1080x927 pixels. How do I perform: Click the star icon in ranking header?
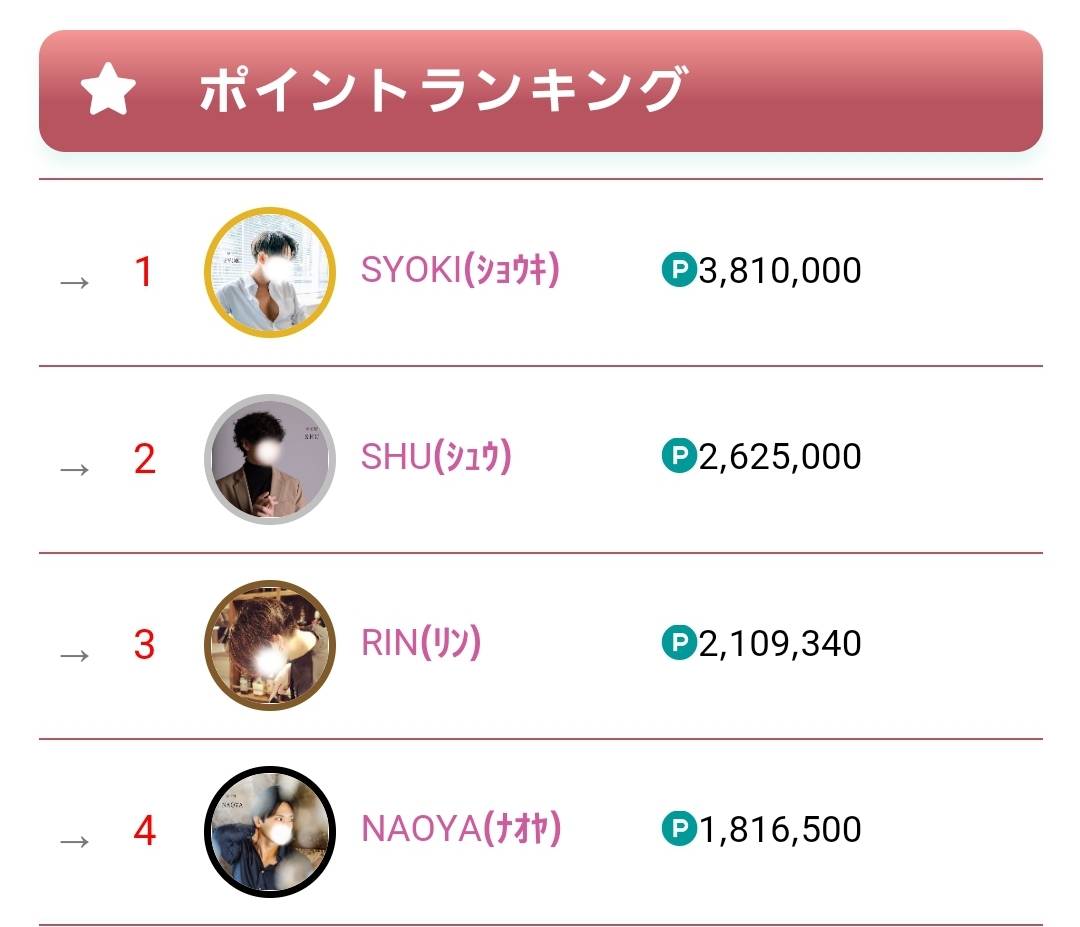[108, 91]
